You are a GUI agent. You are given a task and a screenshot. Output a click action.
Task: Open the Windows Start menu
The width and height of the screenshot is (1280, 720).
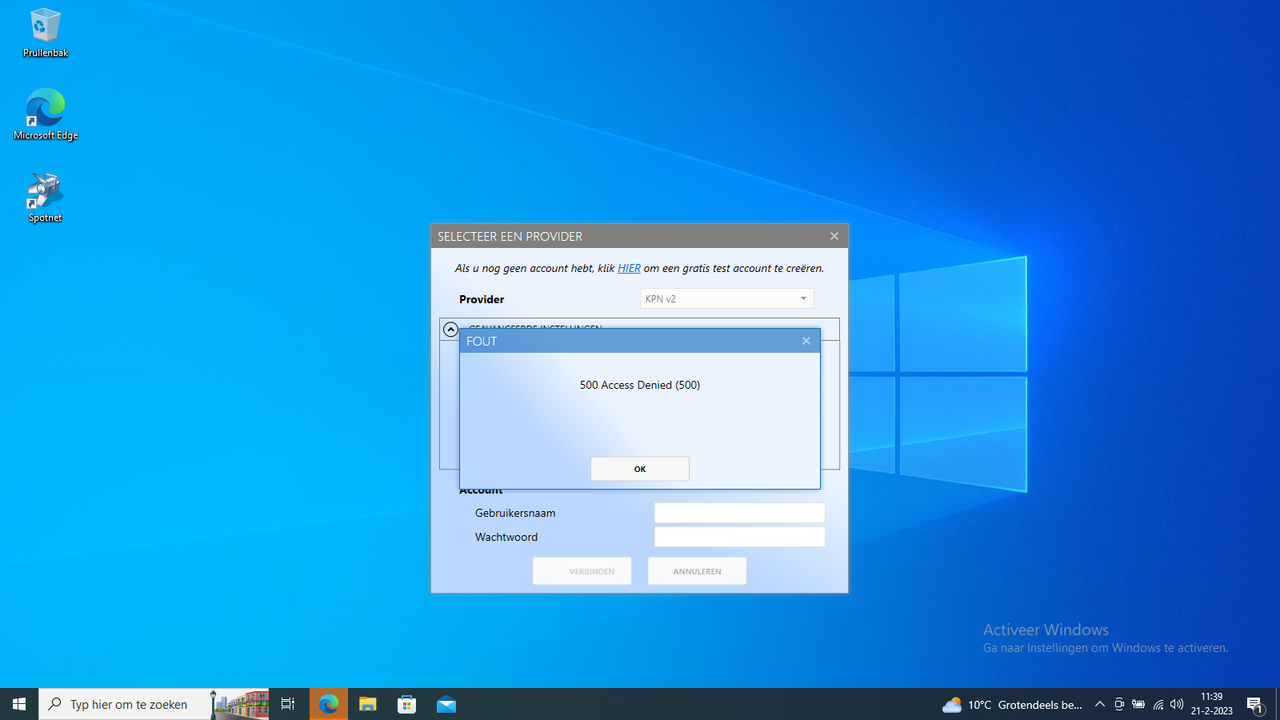coord(19,704)
